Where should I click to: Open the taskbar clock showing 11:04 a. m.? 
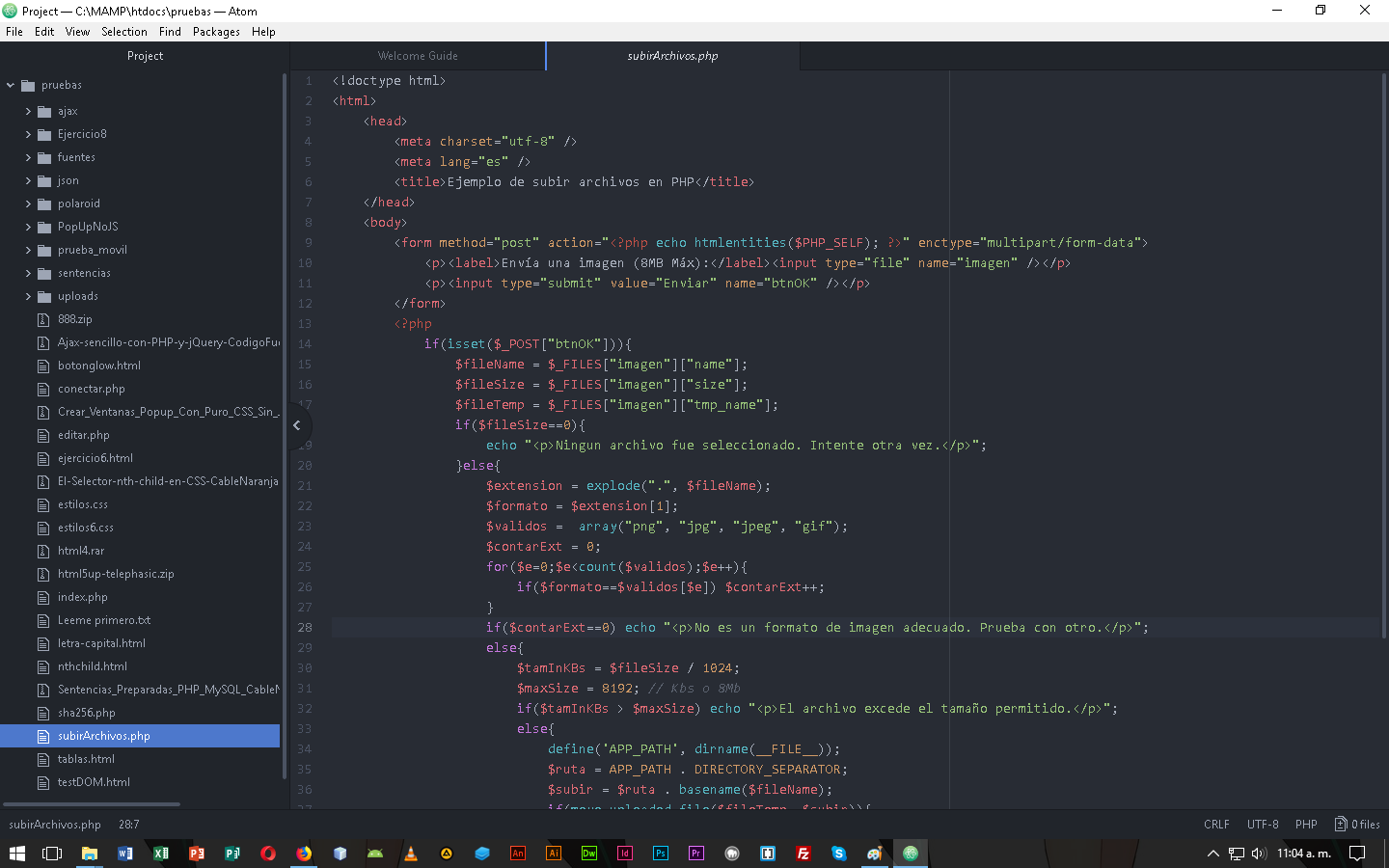click(x=1304, y=853)
